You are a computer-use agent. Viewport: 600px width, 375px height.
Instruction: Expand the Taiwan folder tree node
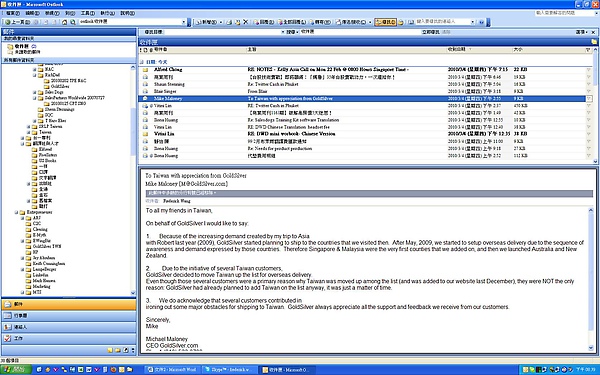pos(29,132)
